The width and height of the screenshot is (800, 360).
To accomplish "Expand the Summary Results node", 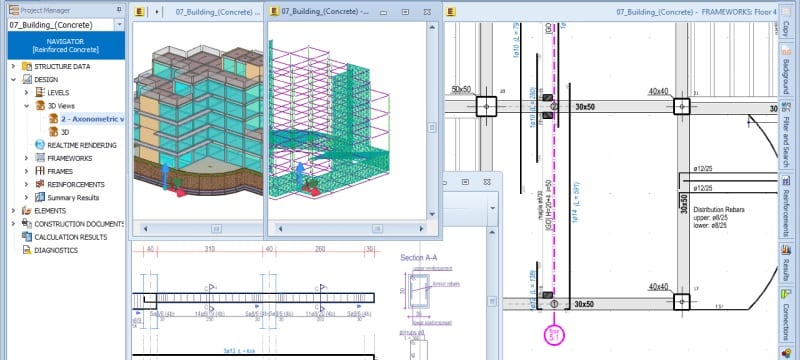I will coord(27,198).
